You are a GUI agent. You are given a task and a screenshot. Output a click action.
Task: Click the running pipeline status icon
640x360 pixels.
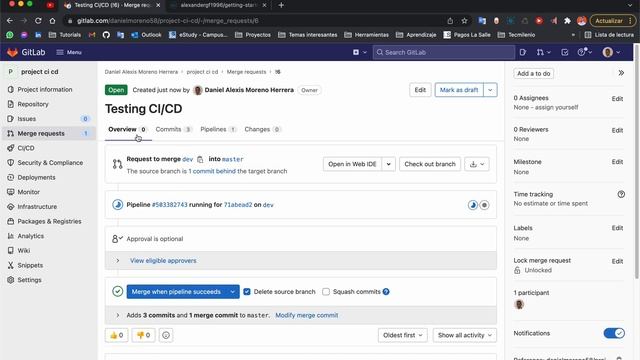(x=118, y=204)
